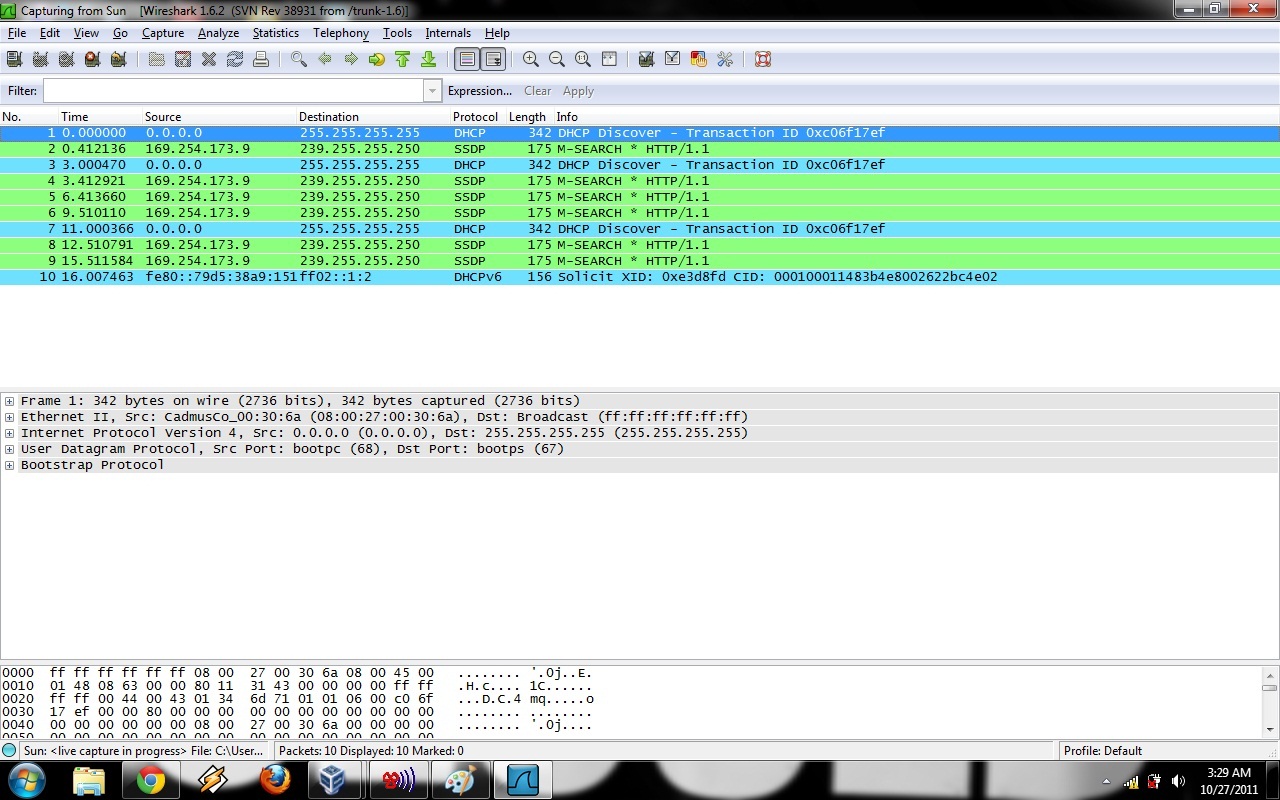Stop the running live capture
Viewport: 1280px width, 800px height.
click(93, 59)
